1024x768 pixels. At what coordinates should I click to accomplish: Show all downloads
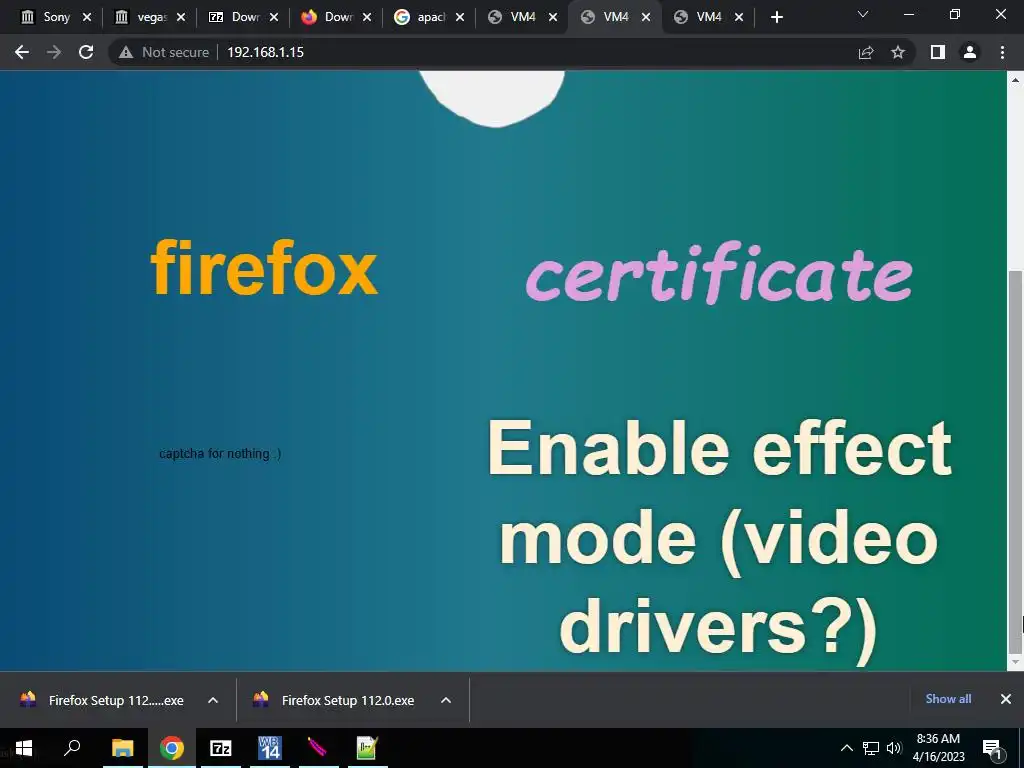pos(948,699)
